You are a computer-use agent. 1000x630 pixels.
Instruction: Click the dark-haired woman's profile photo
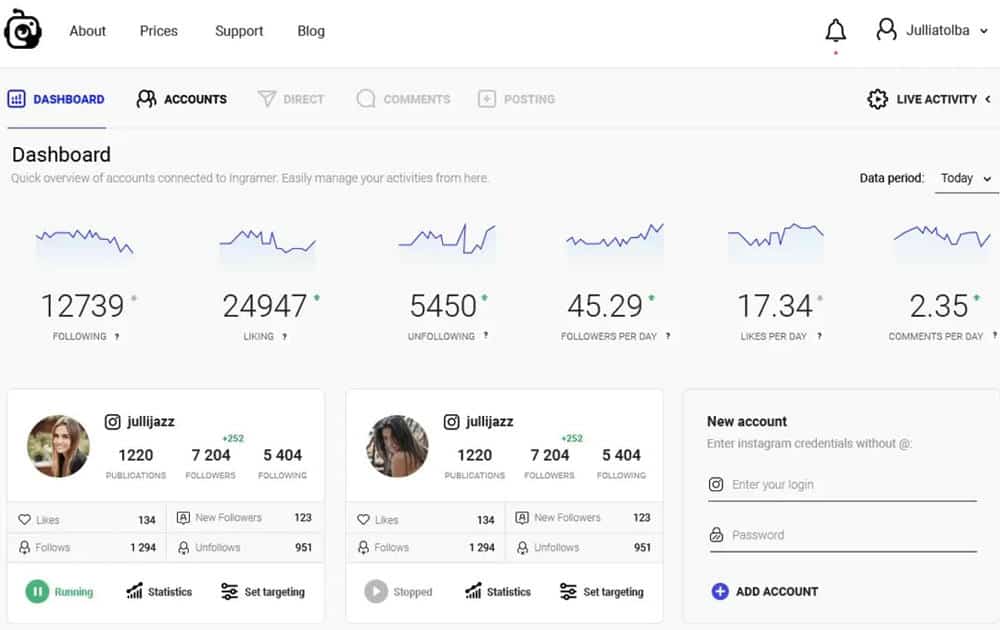(397, 446)
